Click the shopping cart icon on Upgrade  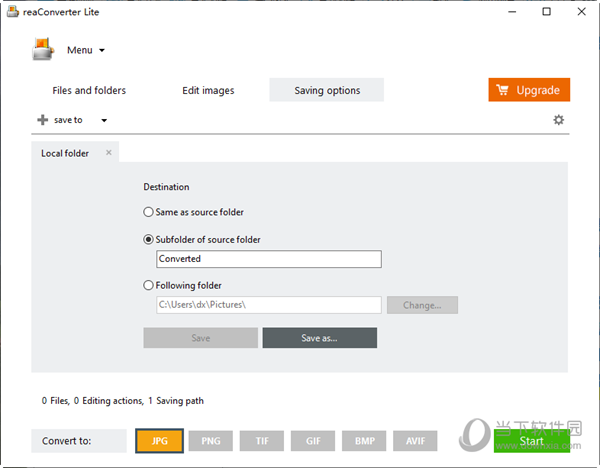point(502,90)
